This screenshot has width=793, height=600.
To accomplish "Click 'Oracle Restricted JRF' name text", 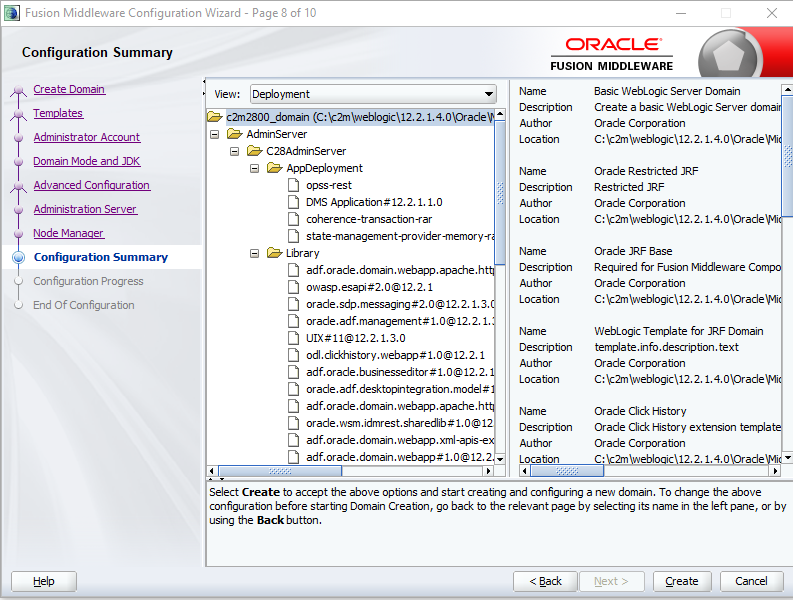I will click(646, 171).
